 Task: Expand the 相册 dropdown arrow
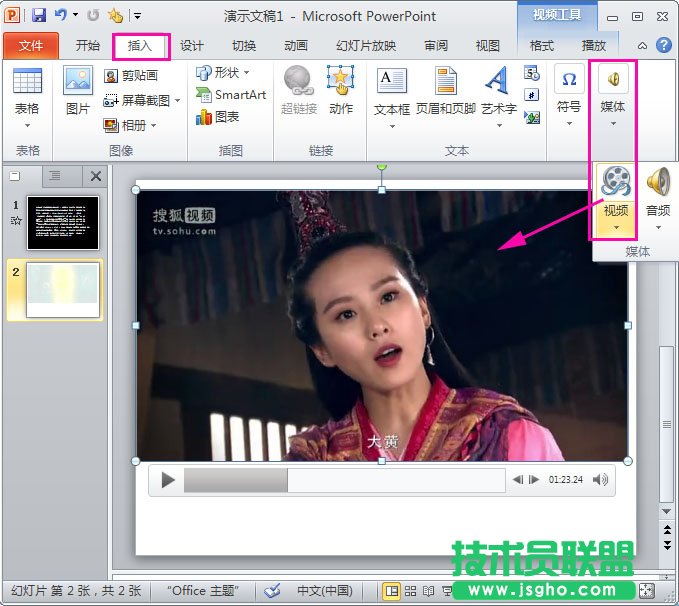153,126
